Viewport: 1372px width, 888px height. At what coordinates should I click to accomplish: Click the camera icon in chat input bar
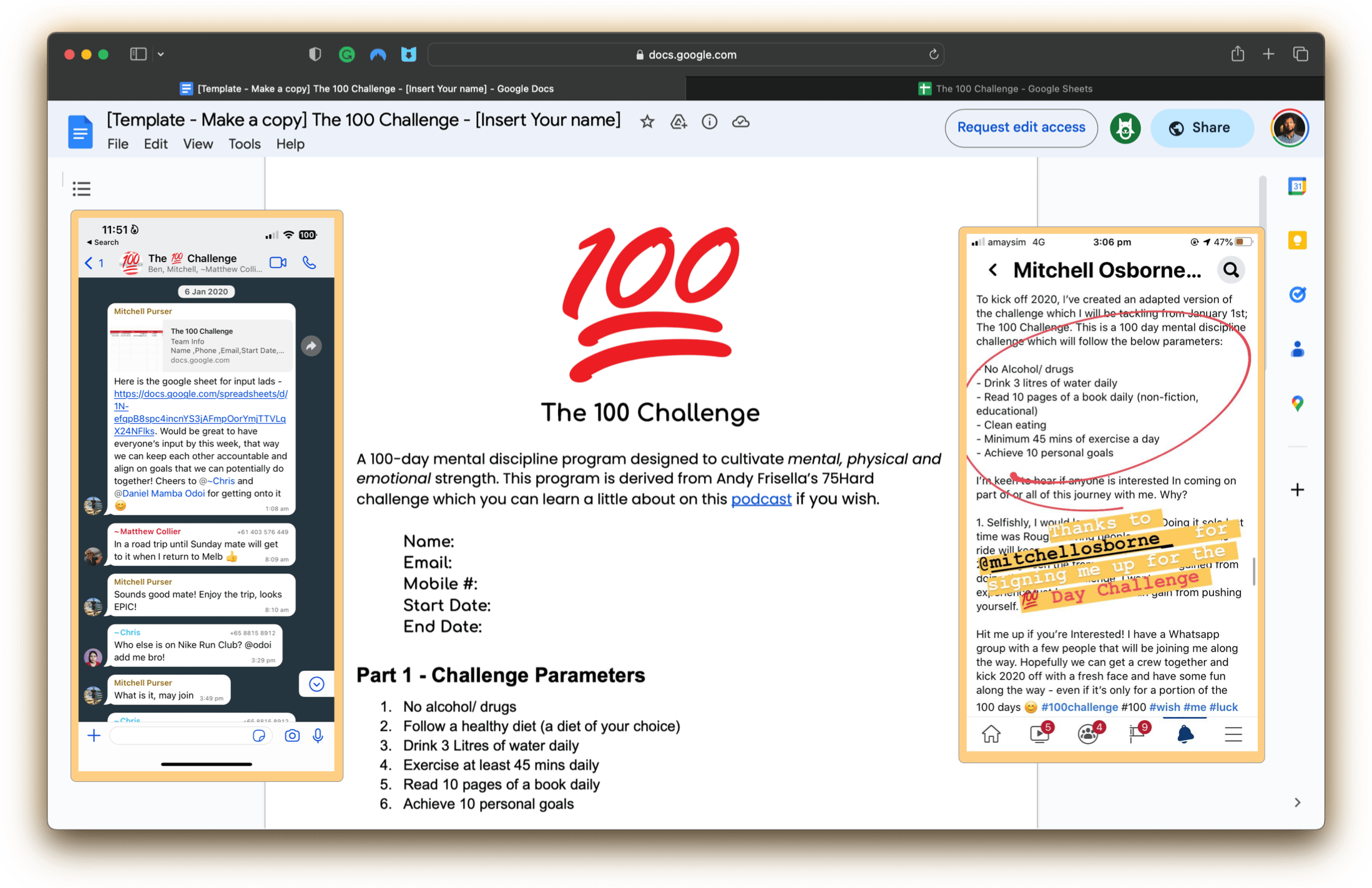(292, 736)
